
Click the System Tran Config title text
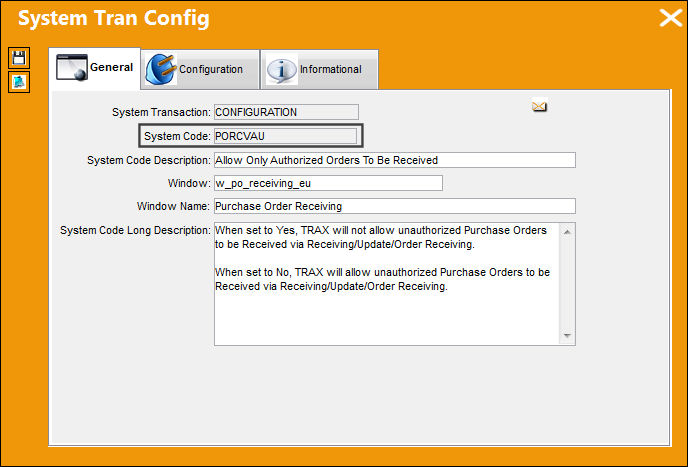coord(114,19)
